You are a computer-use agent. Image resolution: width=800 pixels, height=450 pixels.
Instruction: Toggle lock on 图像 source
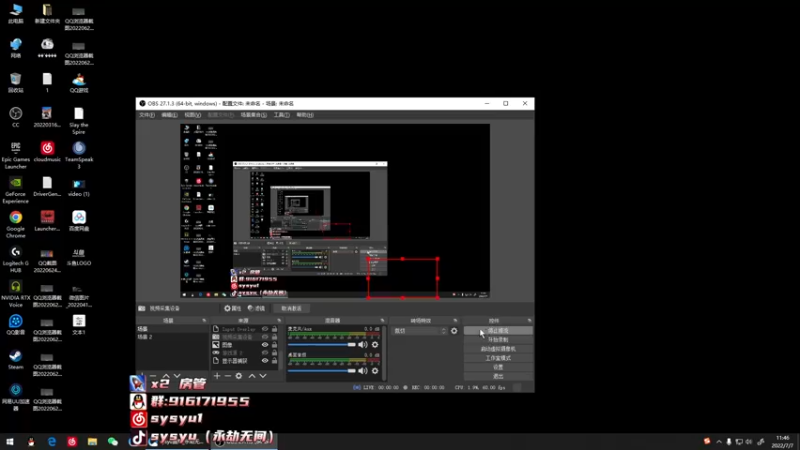pos(274,345)
